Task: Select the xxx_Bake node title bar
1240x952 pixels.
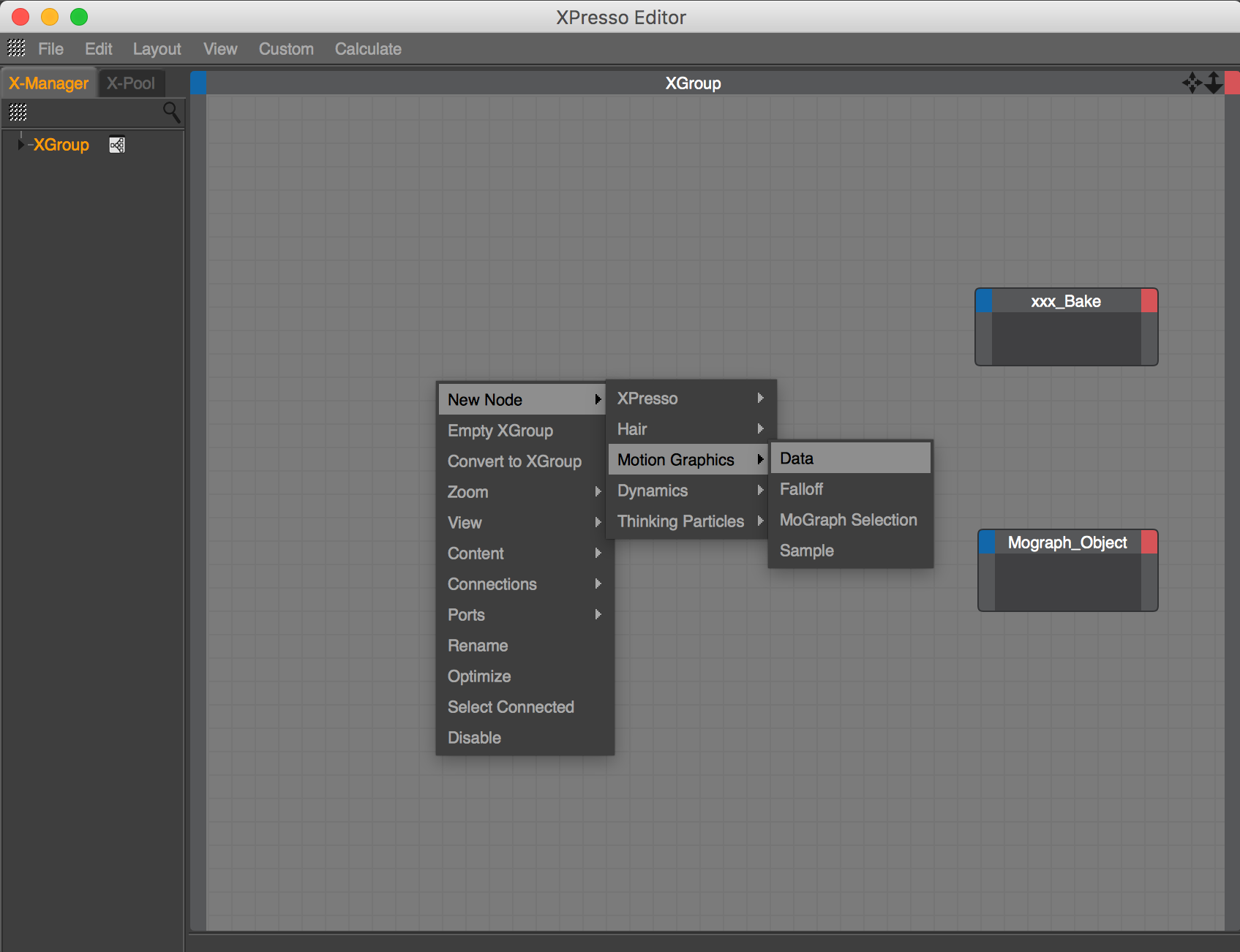Action: 1066,301
